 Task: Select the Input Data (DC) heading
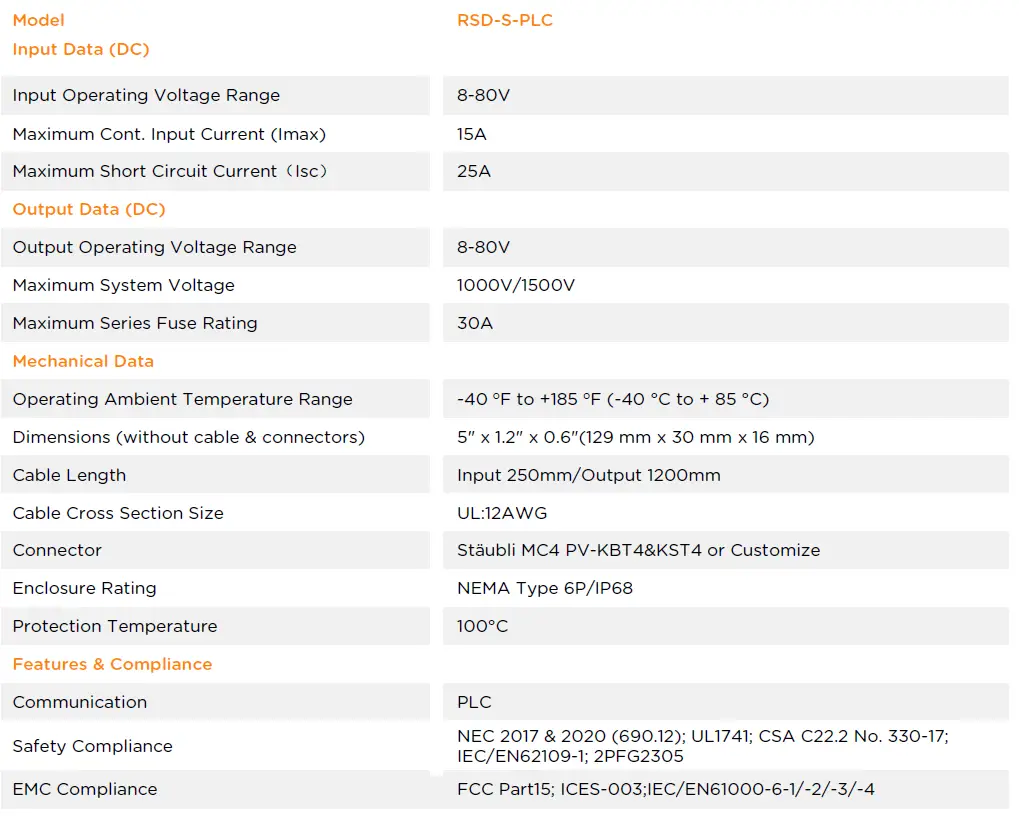pyautogui.click(x=81, y=49)
